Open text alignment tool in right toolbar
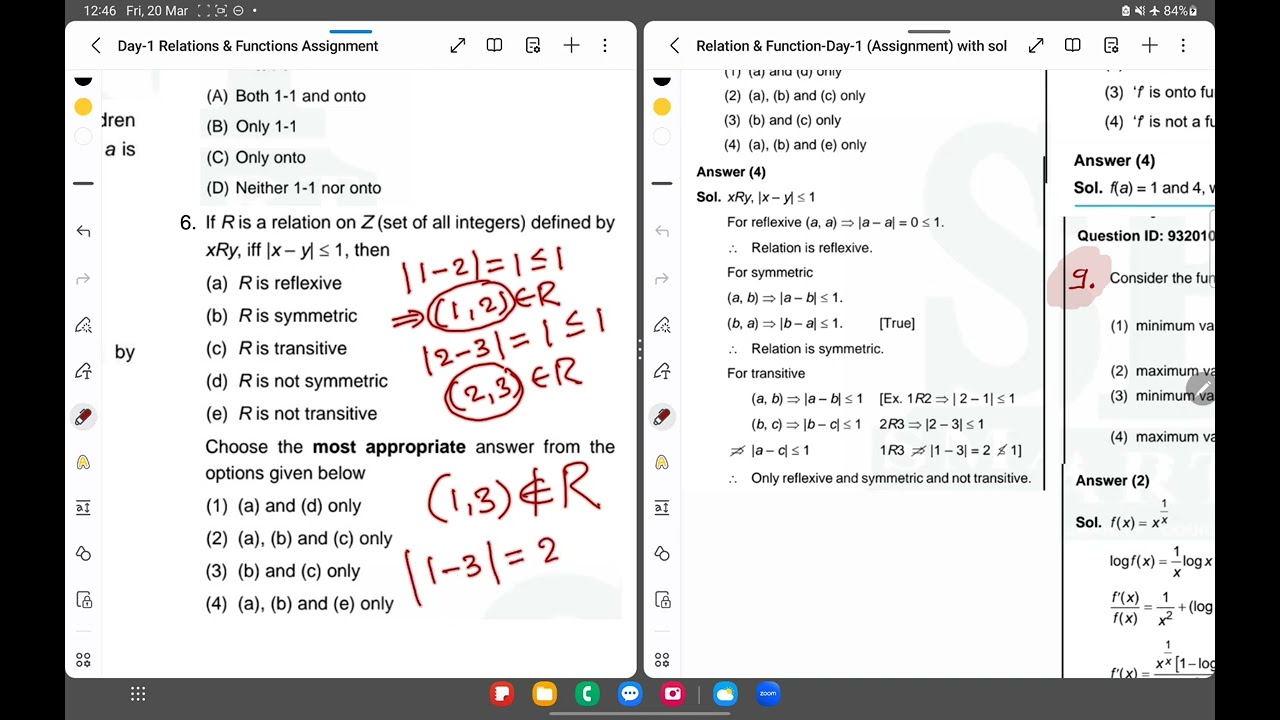This screenshot has height=720, width=1280. click(661, 508)
